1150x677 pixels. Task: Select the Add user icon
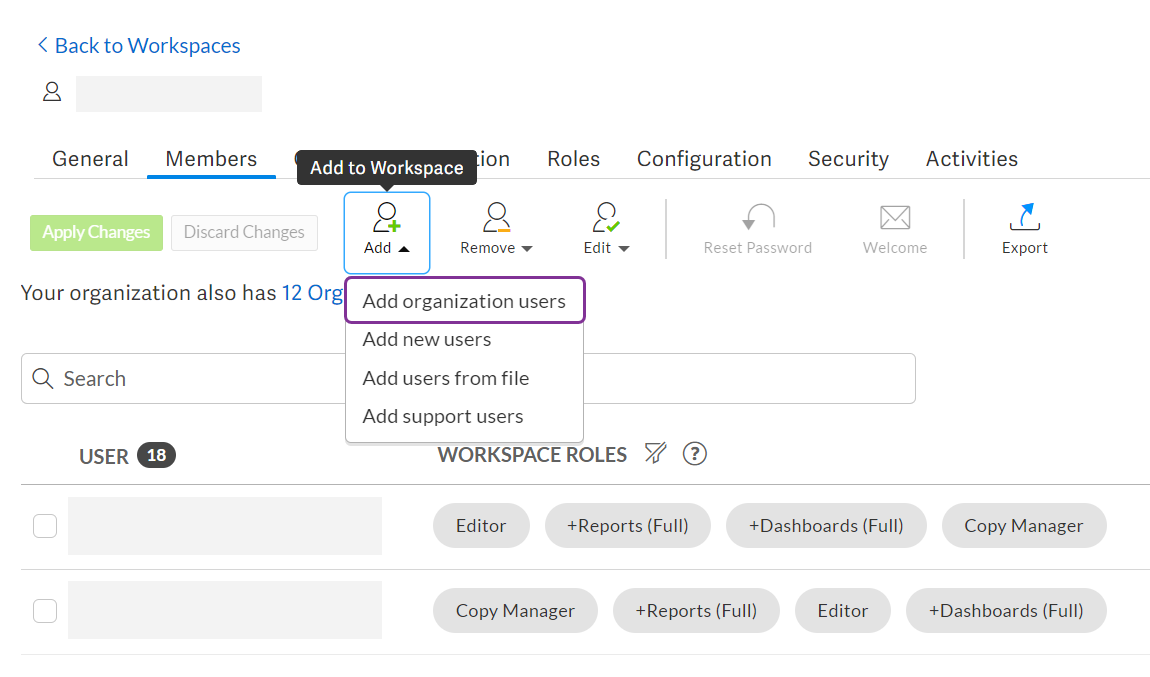coord(386,215)
